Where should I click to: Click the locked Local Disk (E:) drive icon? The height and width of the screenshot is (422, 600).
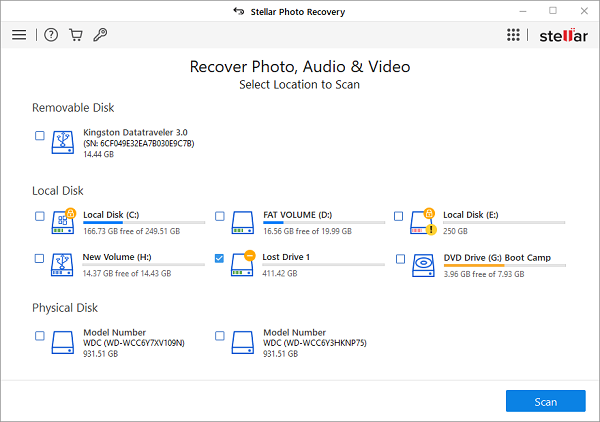423,222
